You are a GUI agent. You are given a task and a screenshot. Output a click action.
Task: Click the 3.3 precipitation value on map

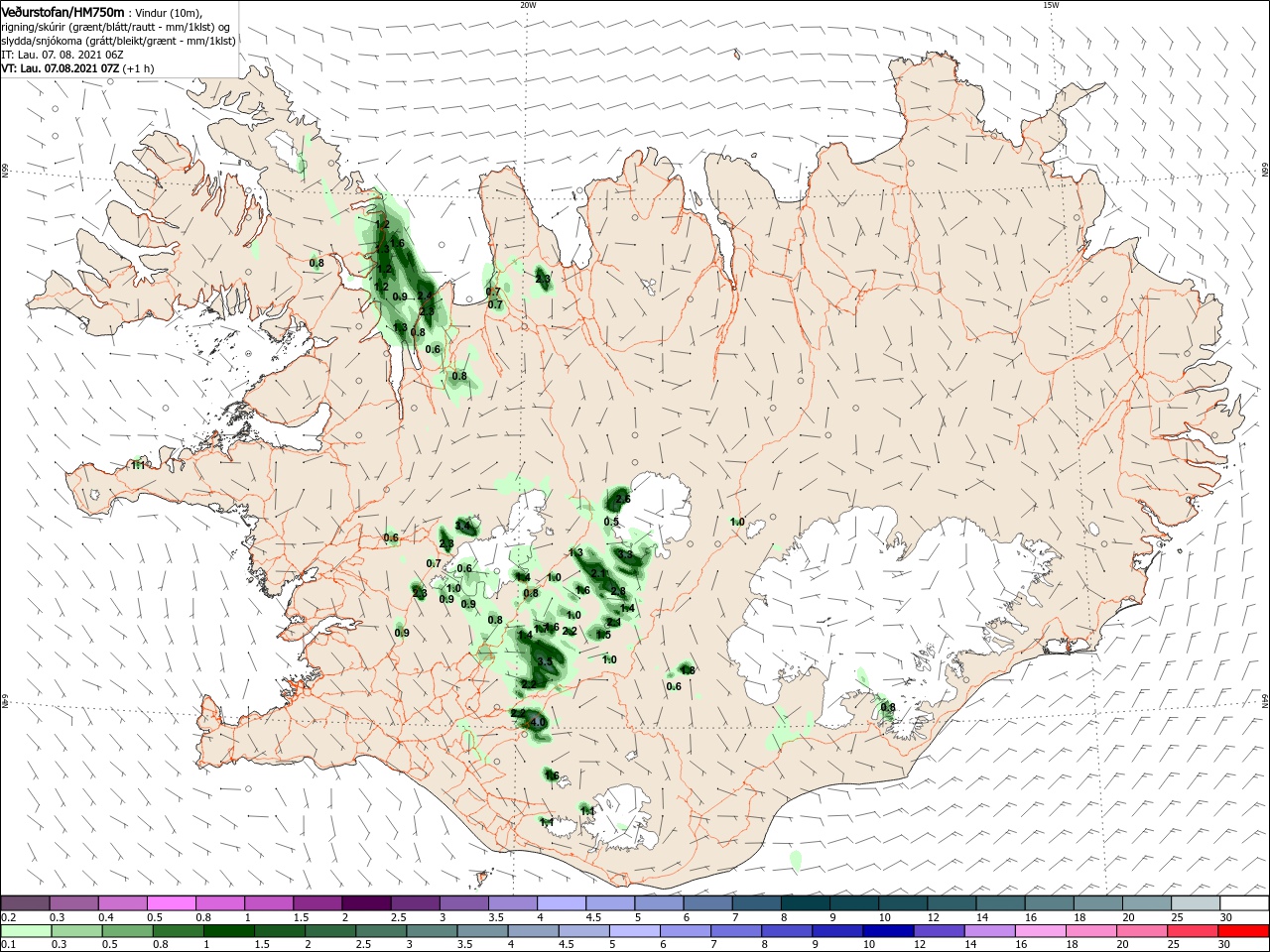[625, 554]
